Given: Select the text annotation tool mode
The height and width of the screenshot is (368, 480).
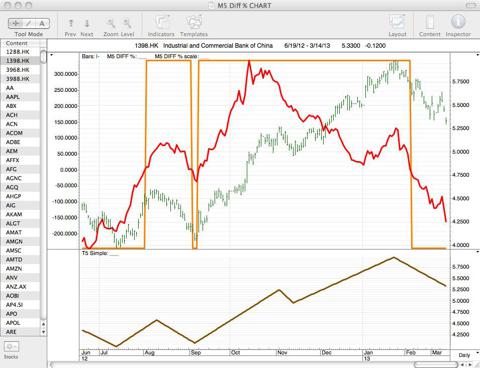Looking at the screenshot, I should [x=42, y=23].
